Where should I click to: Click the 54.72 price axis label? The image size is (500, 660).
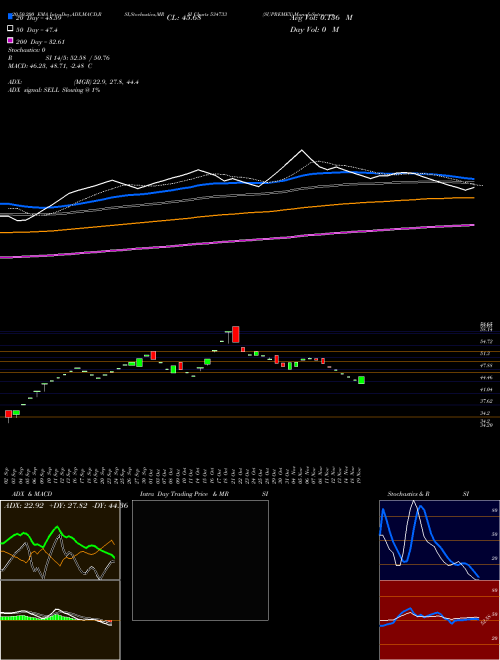click(486, 341)
